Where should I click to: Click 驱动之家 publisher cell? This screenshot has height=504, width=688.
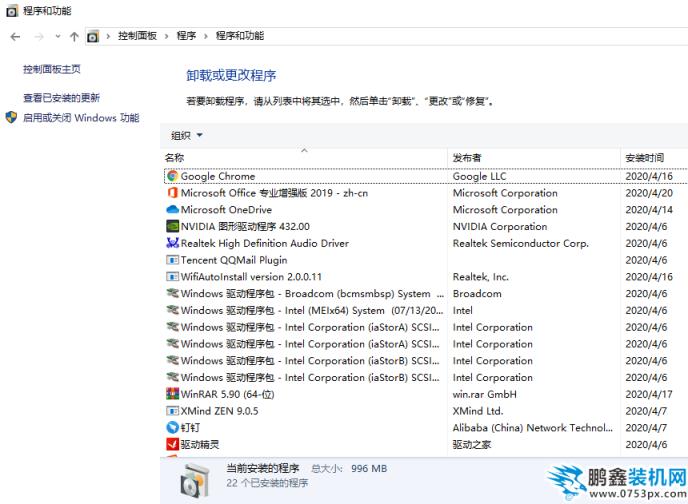(472, 444)
